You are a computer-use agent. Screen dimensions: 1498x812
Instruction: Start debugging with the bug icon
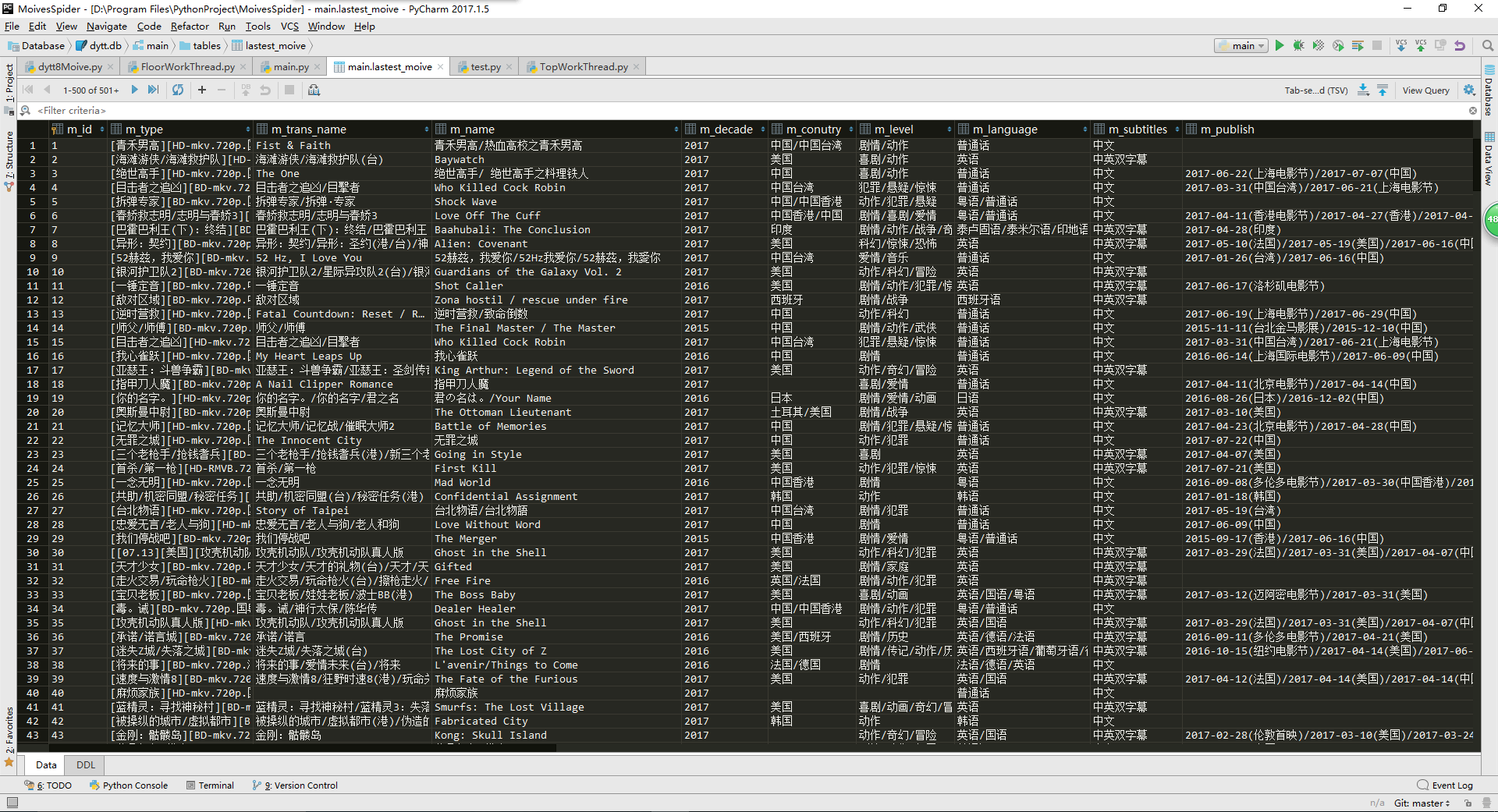point(1299,46)
